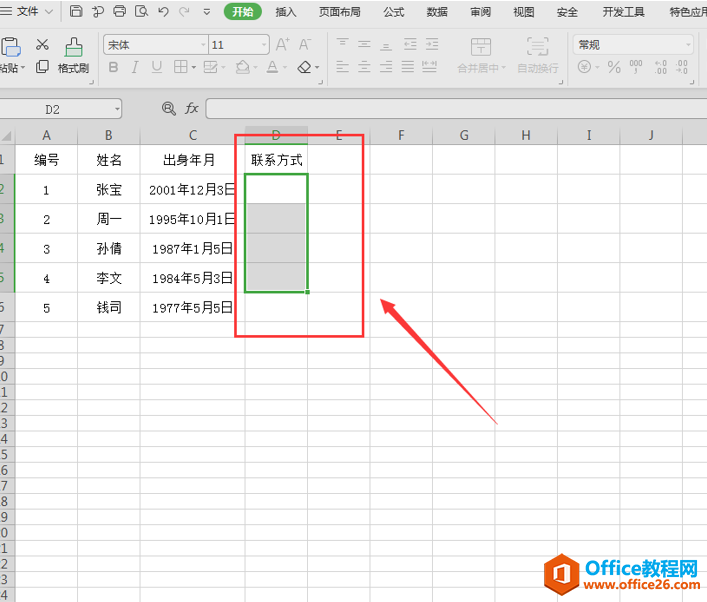Click the formula bar input field
This screenshot has width=707, height=602.
(x=456, y=109)
